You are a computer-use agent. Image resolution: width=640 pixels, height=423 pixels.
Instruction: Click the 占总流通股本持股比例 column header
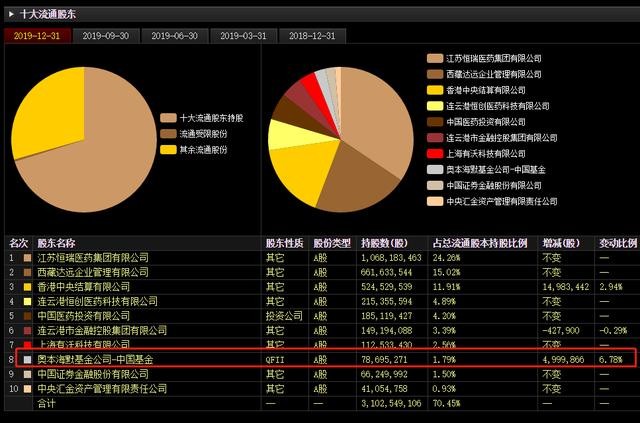point(480,243)
